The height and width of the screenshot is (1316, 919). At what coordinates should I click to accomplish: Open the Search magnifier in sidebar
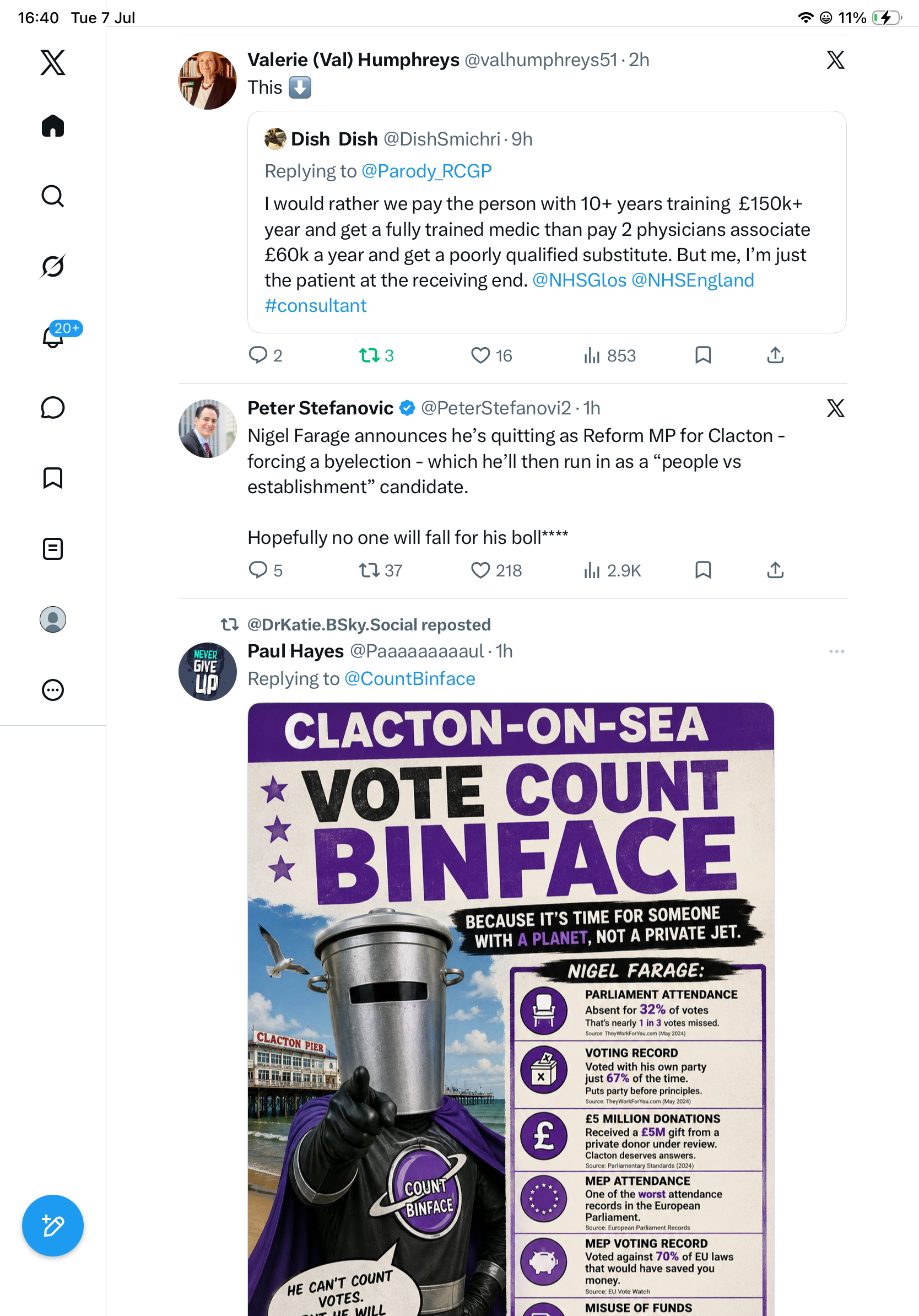pyautogui.click(x=53, y=196)
